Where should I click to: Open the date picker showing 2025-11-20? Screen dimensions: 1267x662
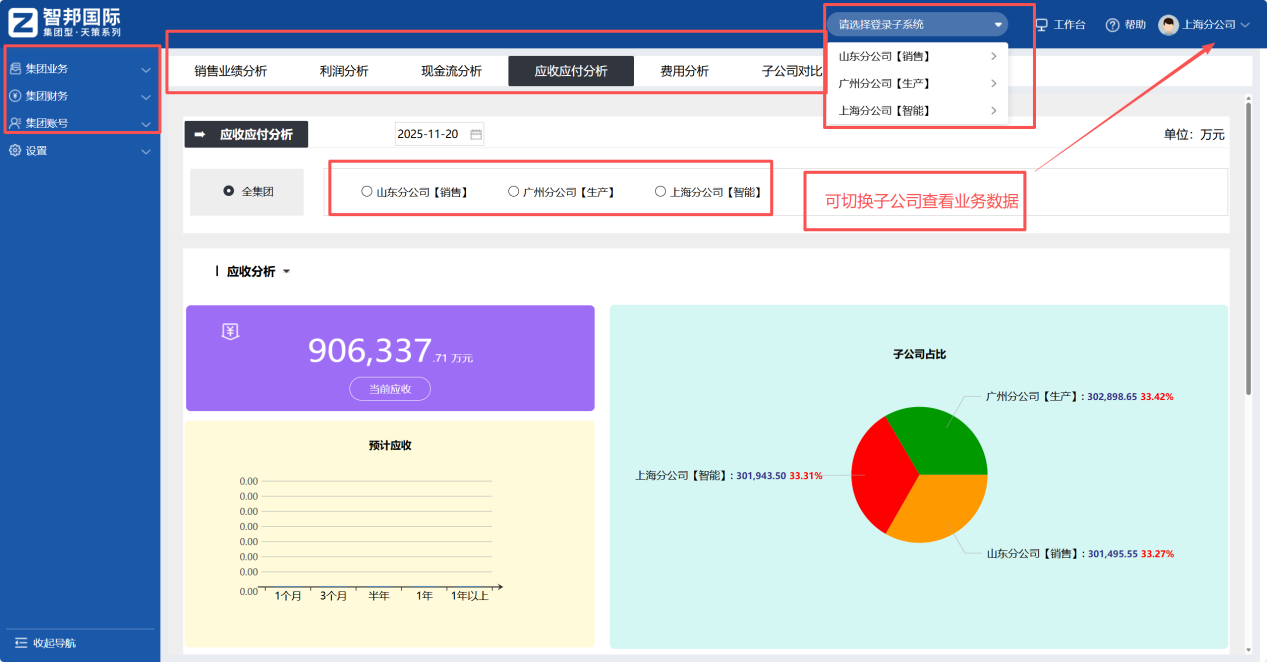pos(439,133)
